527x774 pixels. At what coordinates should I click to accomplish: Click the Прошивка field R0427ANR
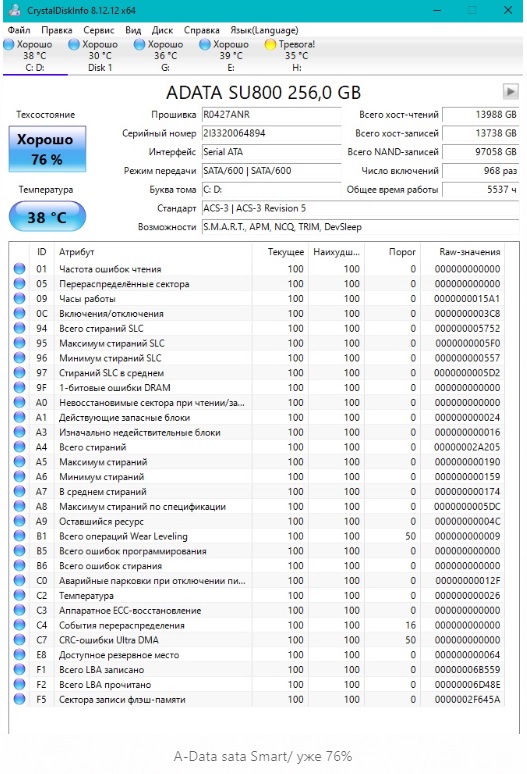(x=271, y=115)
